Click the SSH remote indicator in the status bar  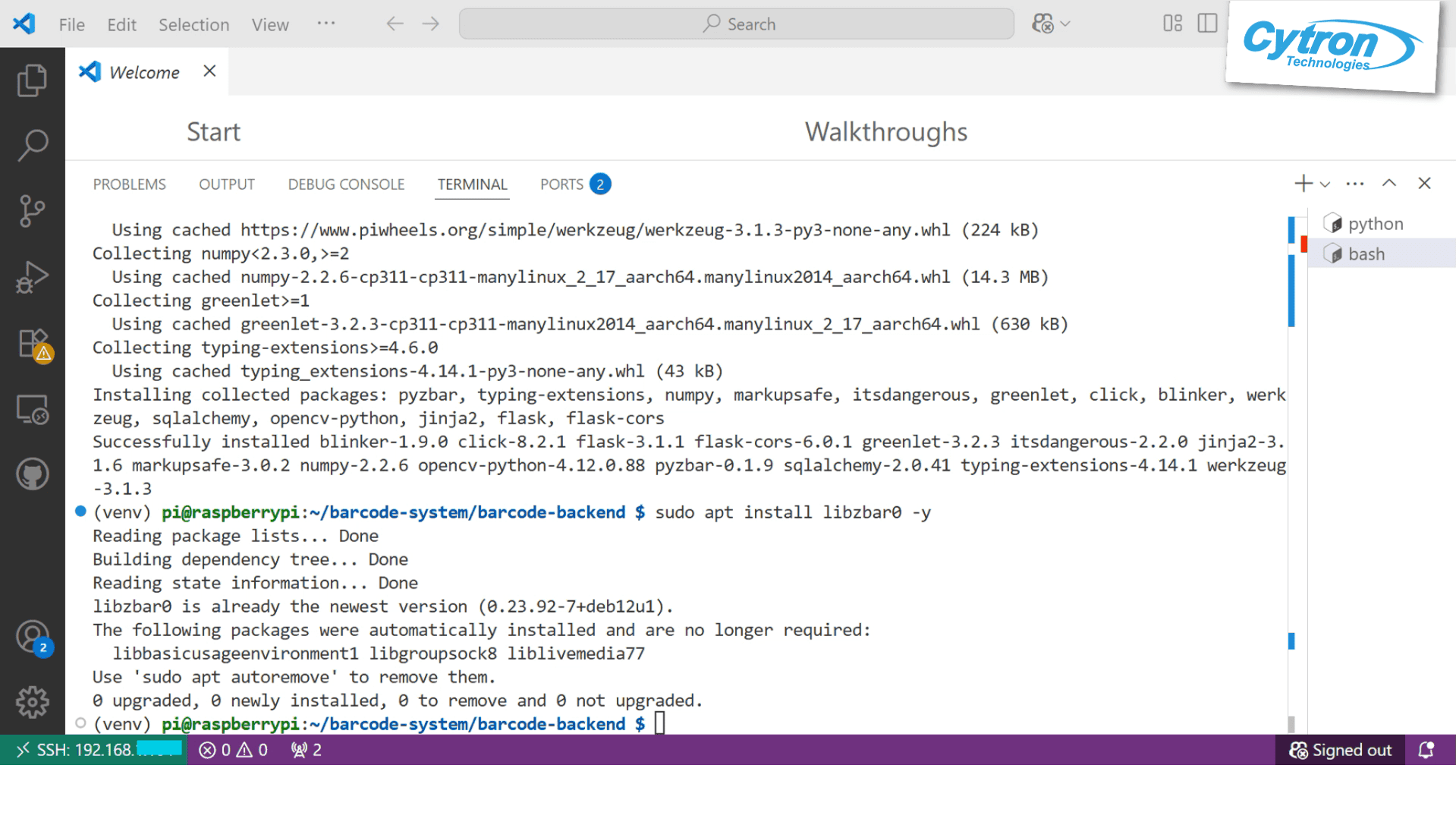coord(91,750)
